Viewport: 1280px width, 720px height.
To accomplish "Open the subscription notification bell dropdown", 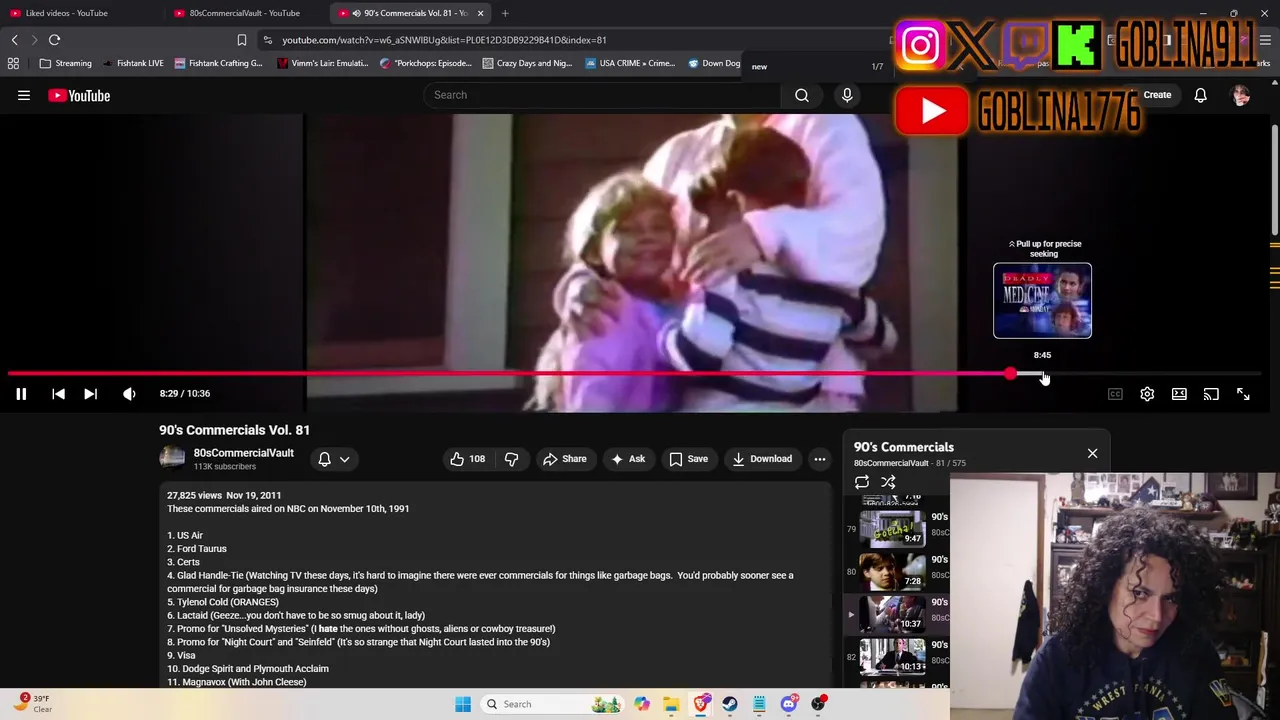I will [x=334, y=459].
